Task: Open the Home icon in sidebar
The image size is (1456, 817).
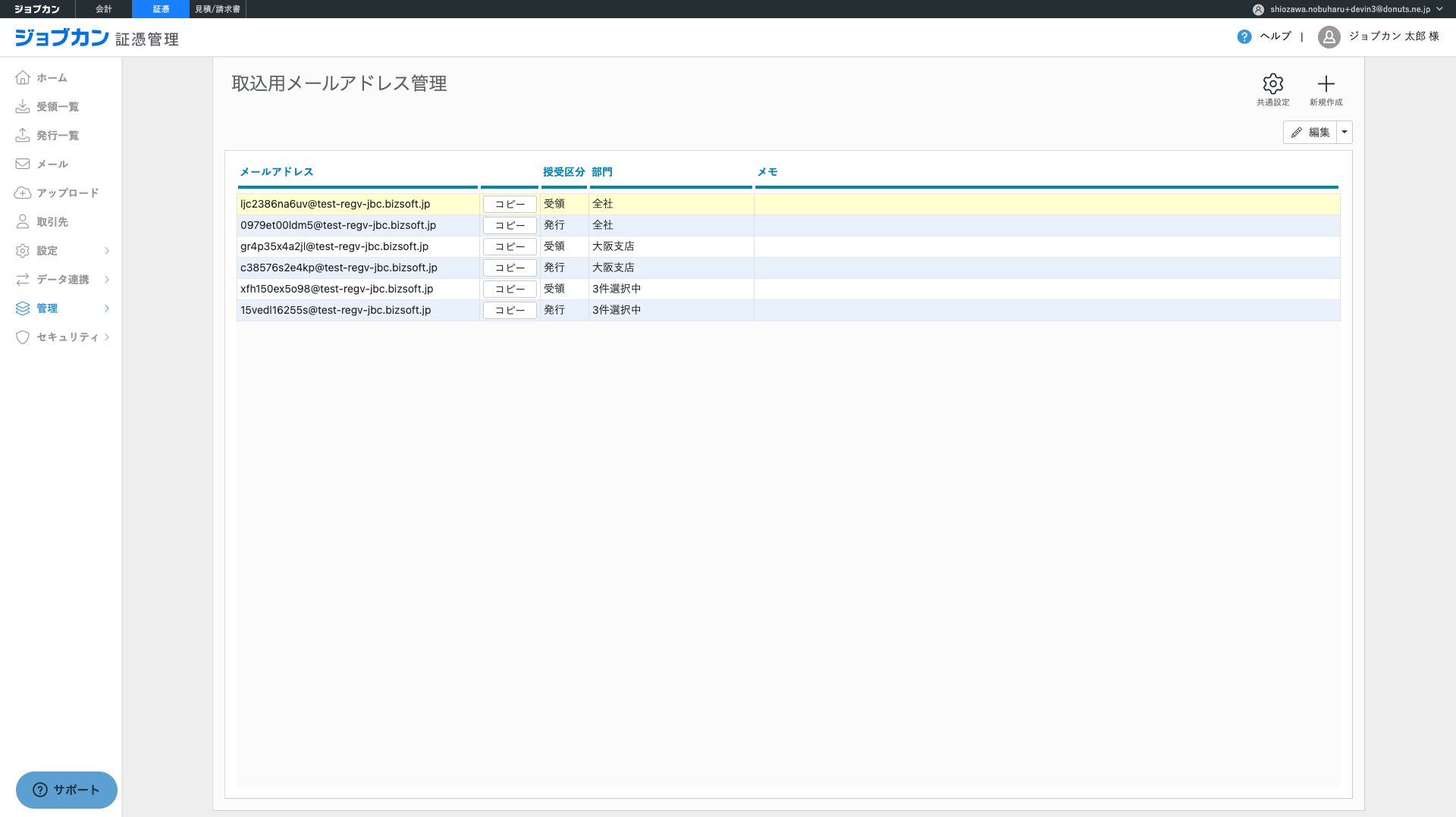Action: click(x=23, y=77)
